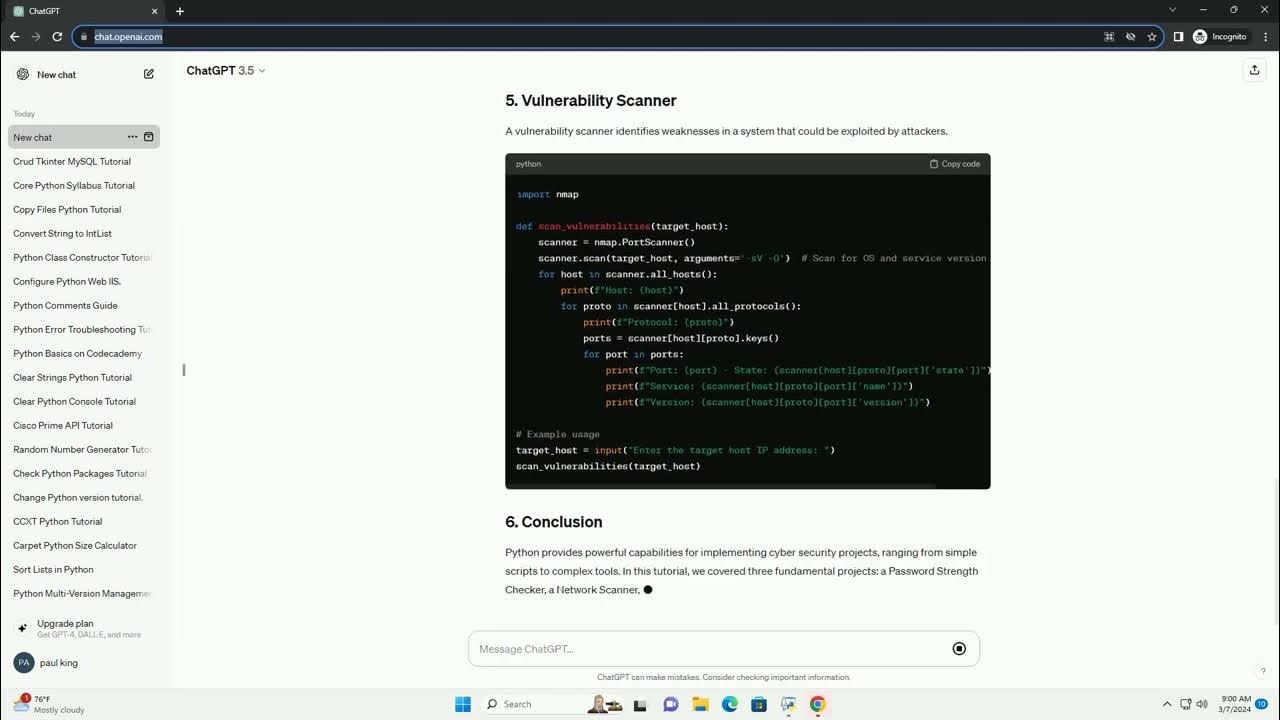Open the paul king account menu
The height and width of the screenshot is (720, 1280).
tap(84, 663)
